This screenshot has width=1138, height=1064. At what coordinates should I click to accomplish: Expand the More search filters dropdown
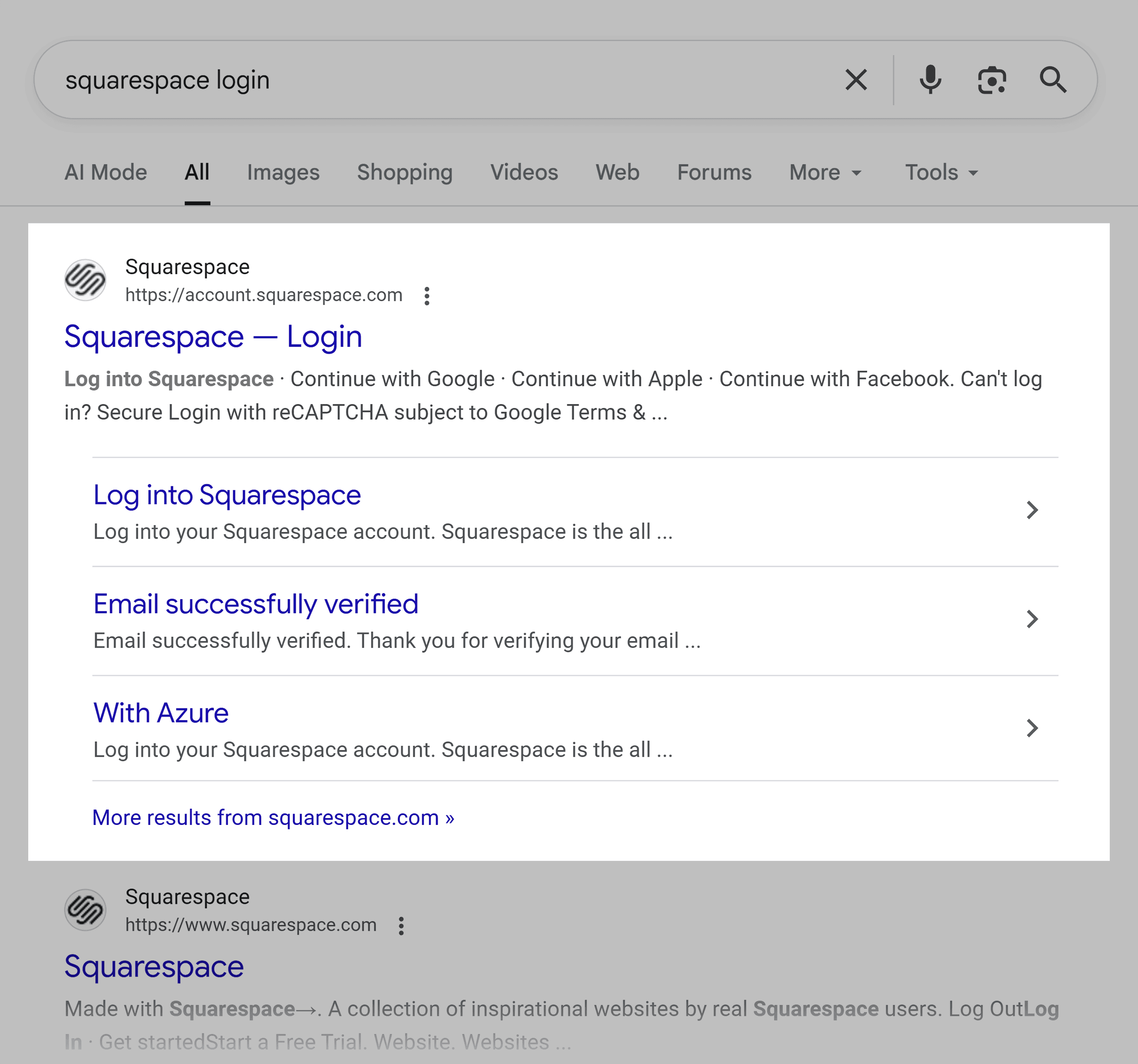[825, 173]
